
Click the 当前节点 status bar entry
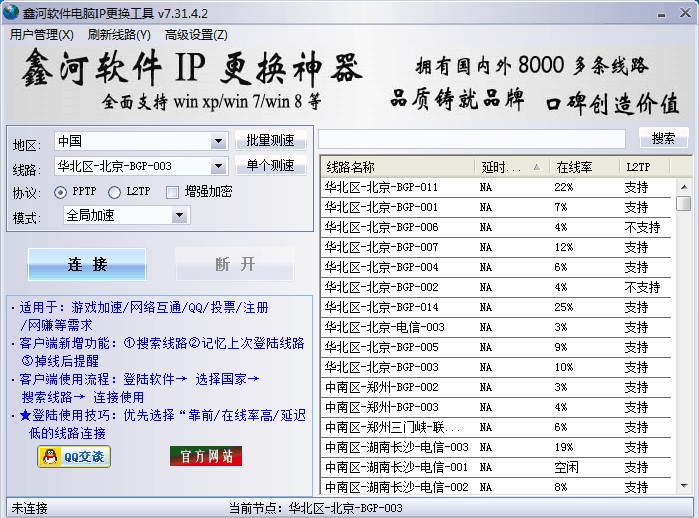click(x=316, y=508)
